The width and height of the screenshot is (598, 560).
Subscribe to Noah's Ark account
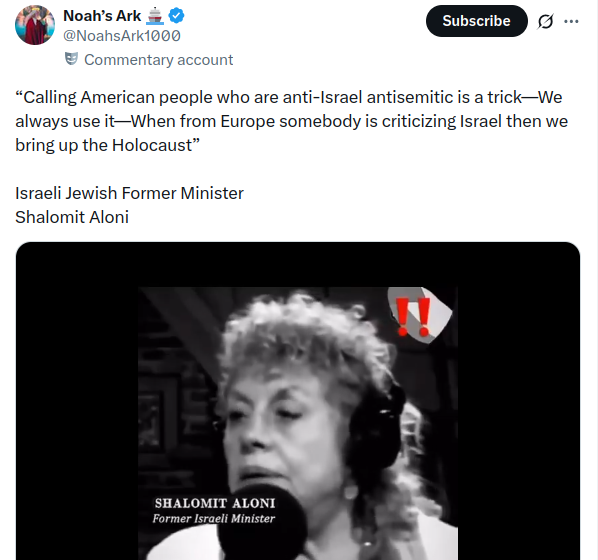476,21
